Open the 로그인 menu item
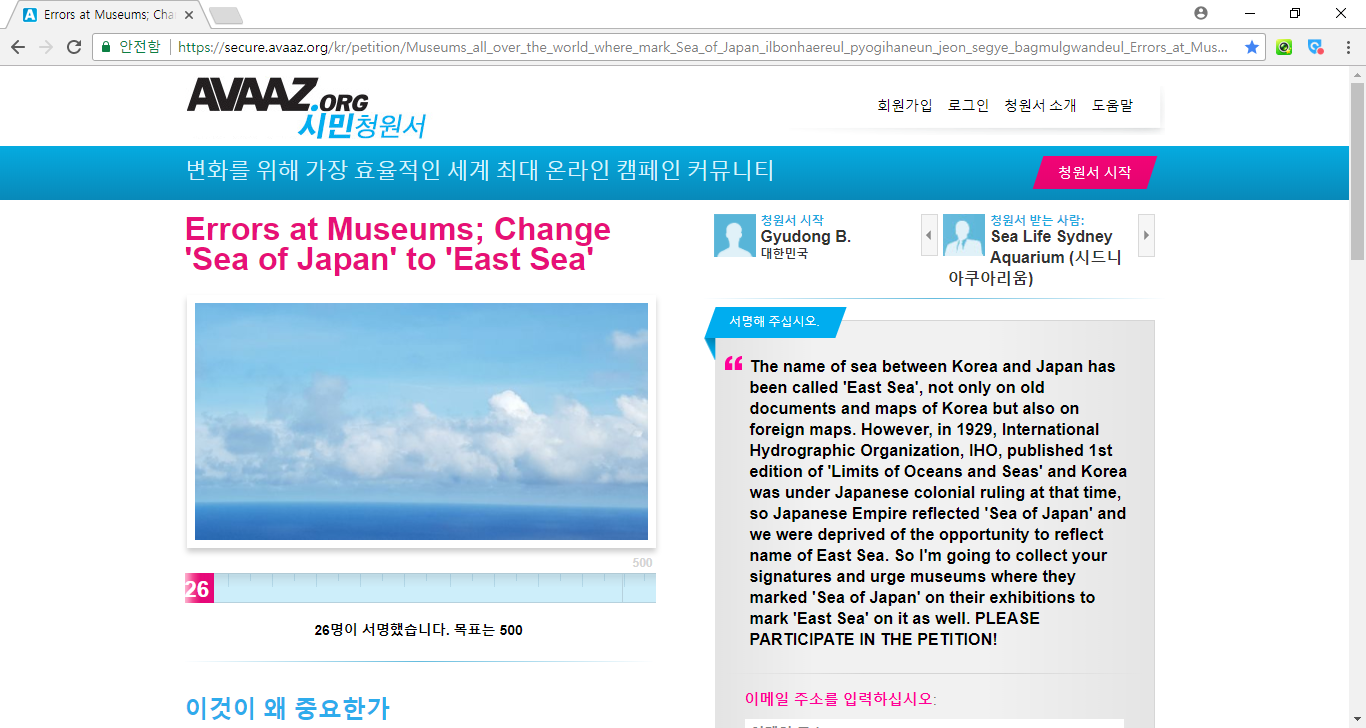 [968, 105]
